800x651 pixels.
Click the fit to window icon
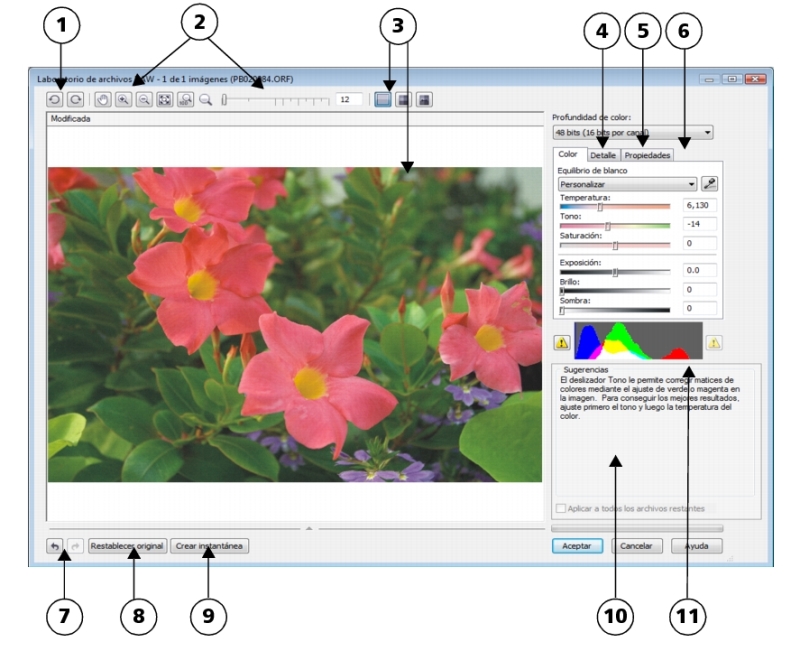[x=164, y=100]
